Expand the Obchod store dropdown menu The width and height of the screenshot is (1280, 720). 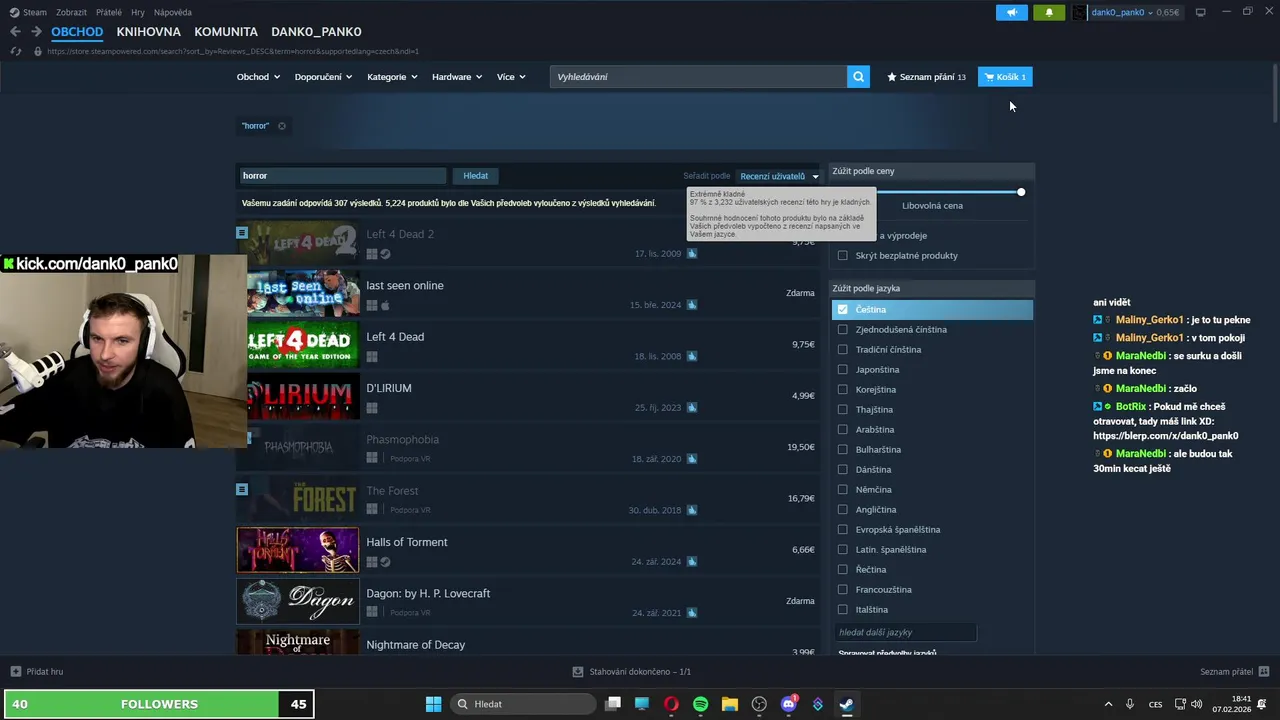258,77
